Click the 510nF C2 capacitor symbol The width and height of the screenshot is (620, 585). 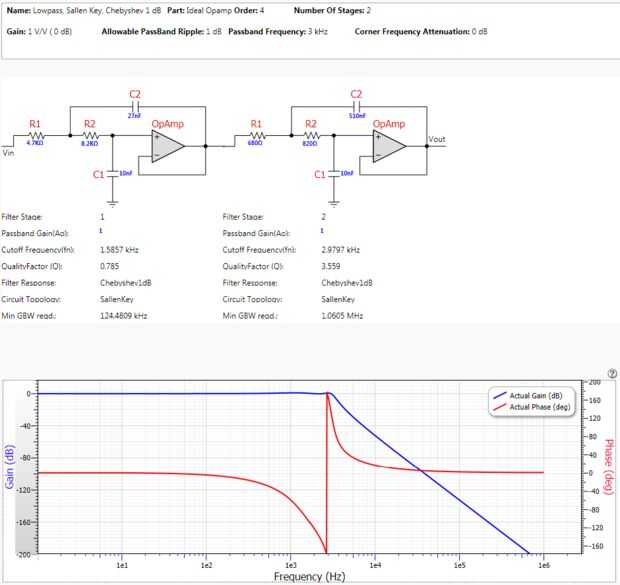coord(356,106)
